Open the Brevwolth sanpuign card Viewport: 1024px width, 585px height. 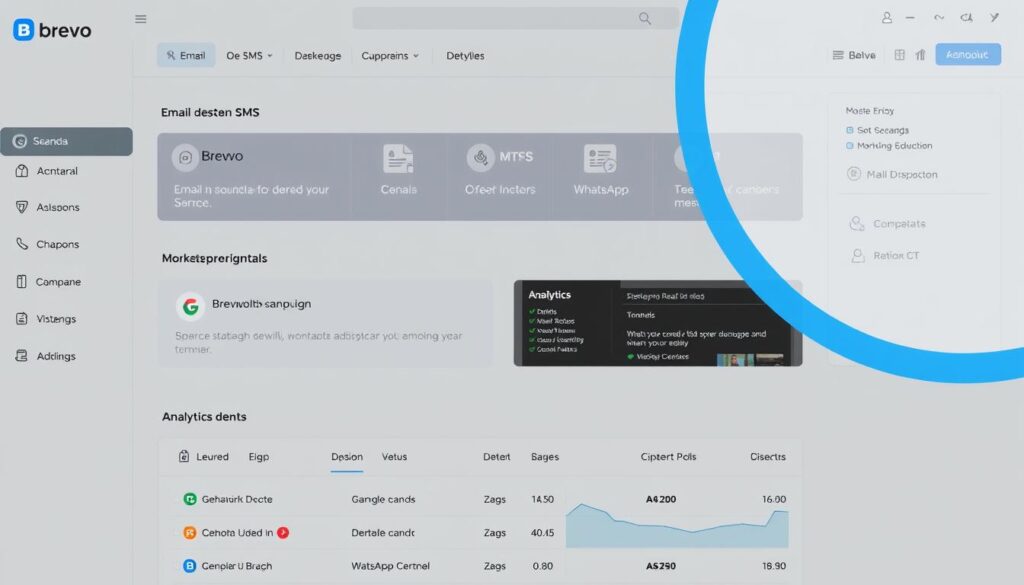coord(325,323)
